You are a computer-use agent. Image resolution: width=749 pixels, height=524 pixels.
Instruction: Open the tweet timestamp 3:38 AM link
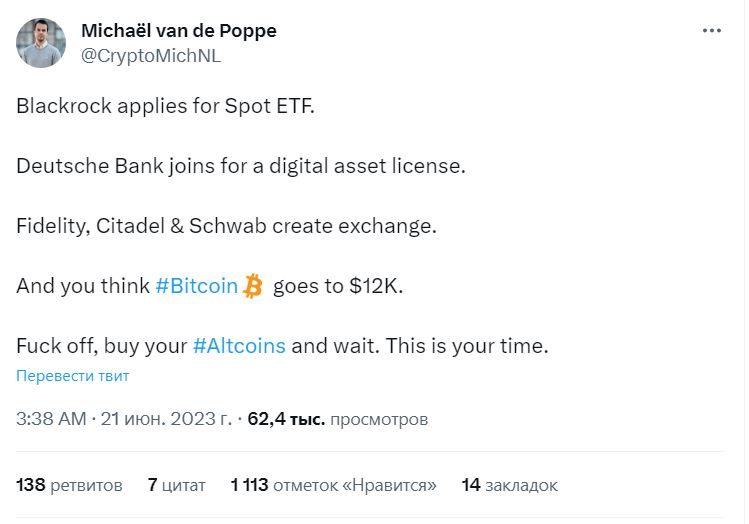tap(51, 419)
